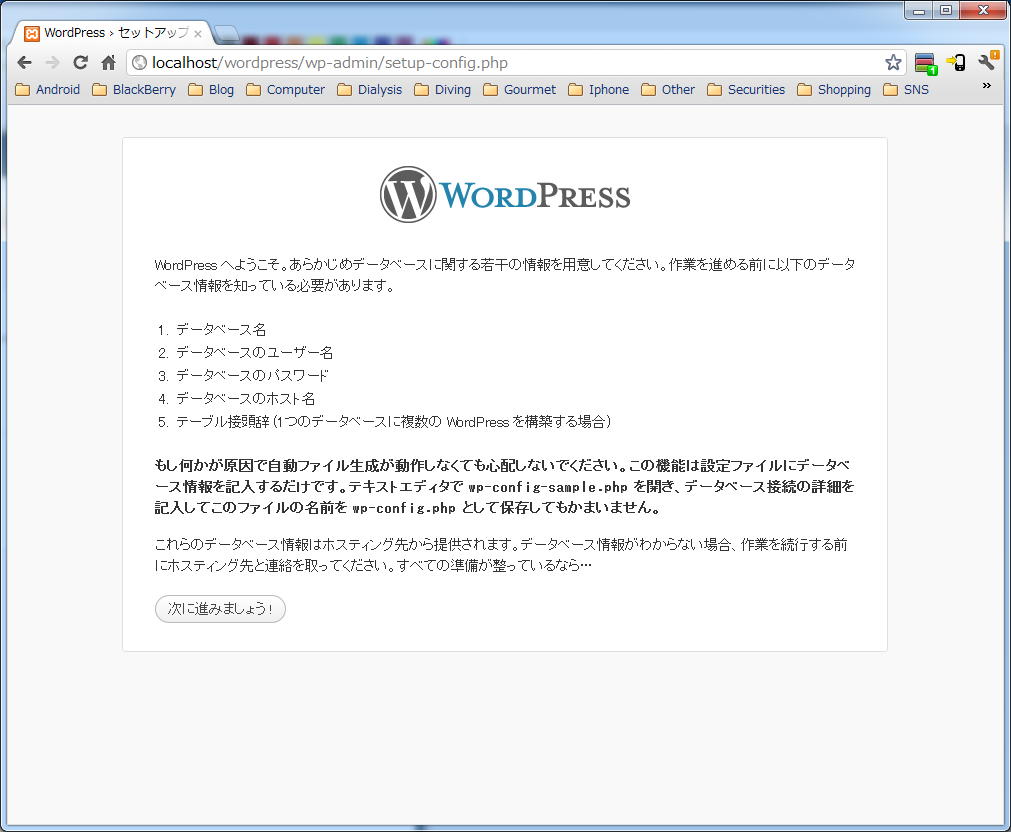This screenshot has width=1011, height=832.
Task: Close the browser window
Action: 983,10
